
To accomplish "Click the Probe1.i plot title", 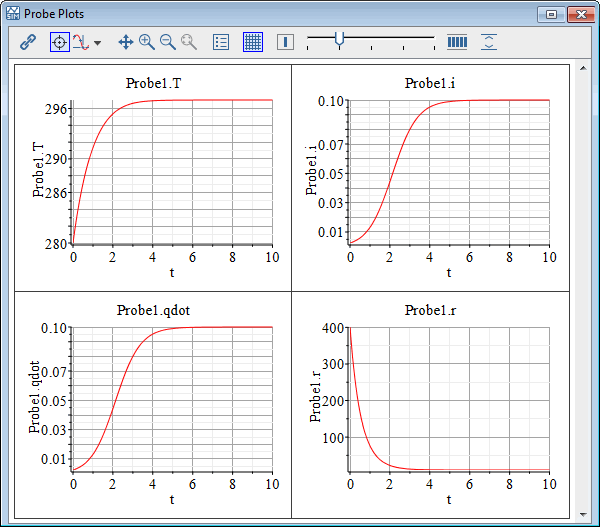I will click(430, 83).
